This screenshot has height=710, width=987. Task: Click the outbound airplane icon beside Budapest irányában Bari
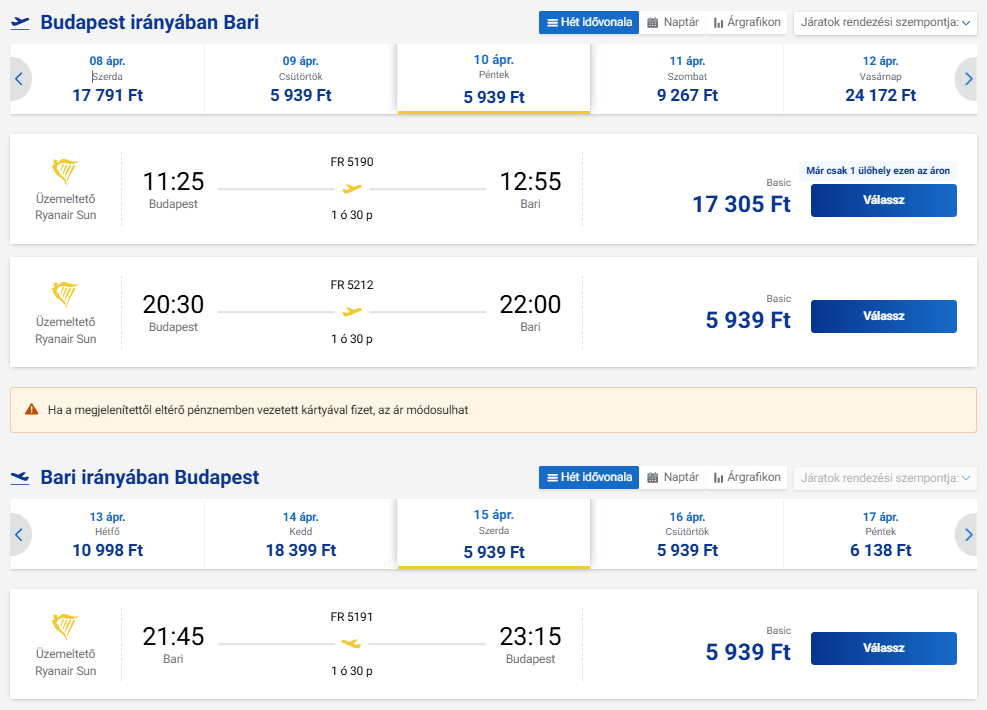click(x=20, y=23)
